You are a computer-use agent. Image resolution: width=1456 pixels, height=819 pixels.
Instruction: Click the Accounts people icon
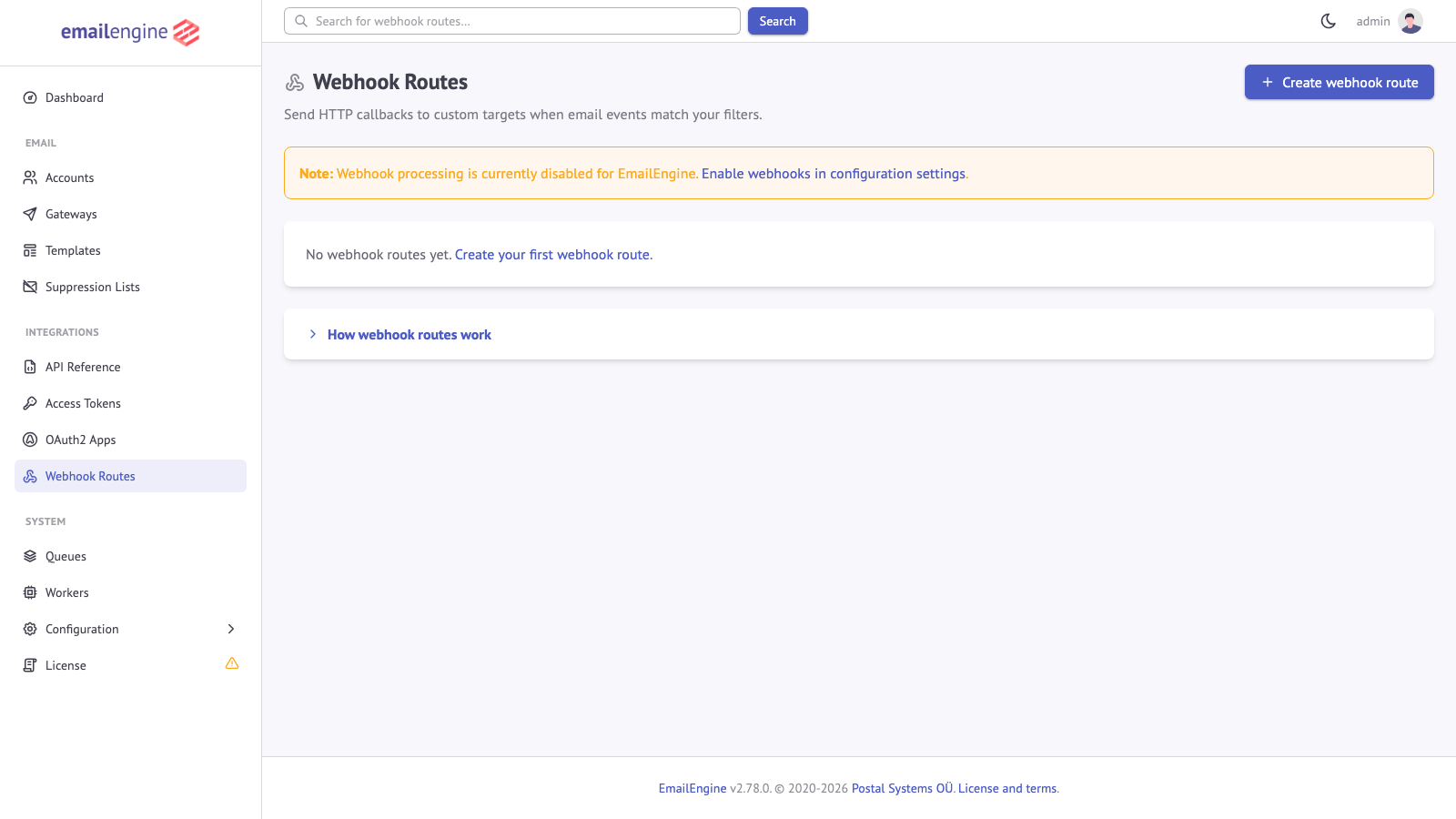tap(30, 177)
